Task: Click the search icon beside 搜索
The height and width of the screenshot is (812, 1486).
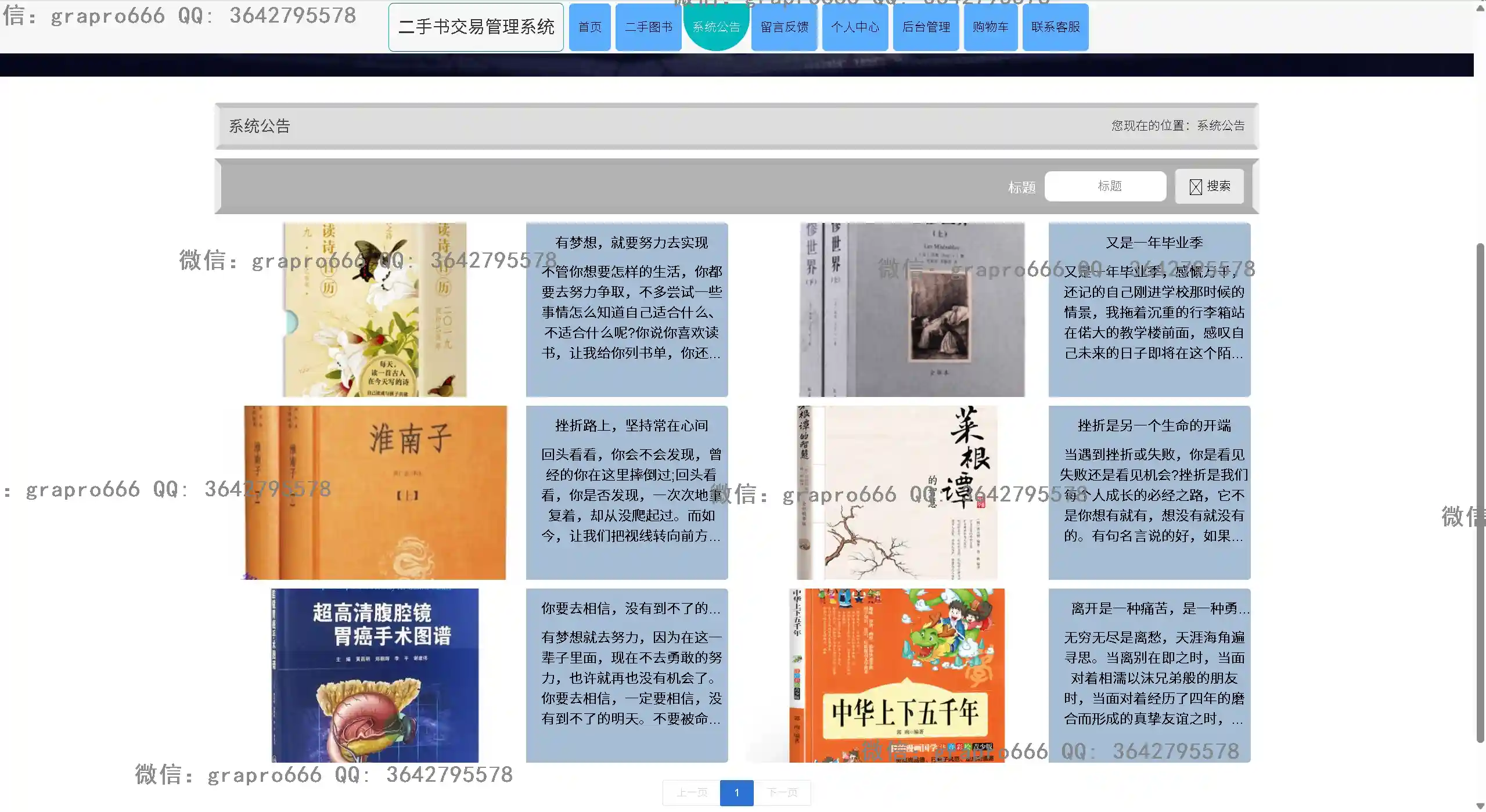Action: (x=1195, y=186)
